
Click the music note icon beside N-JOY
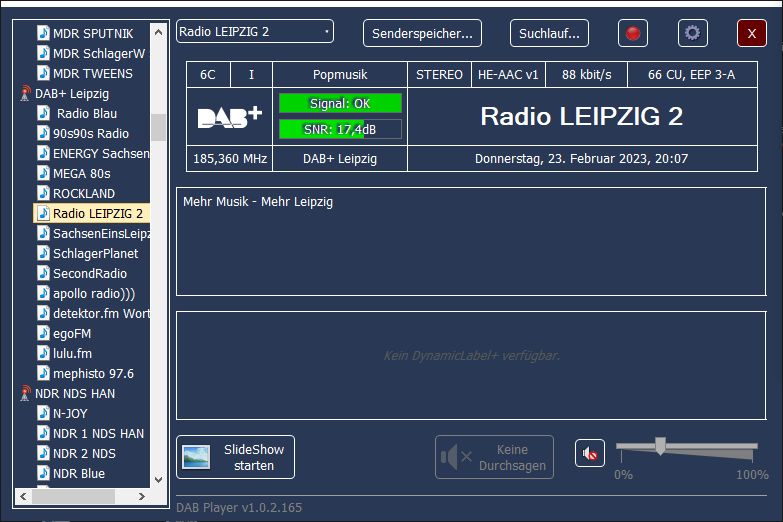(x=43, y=413)
